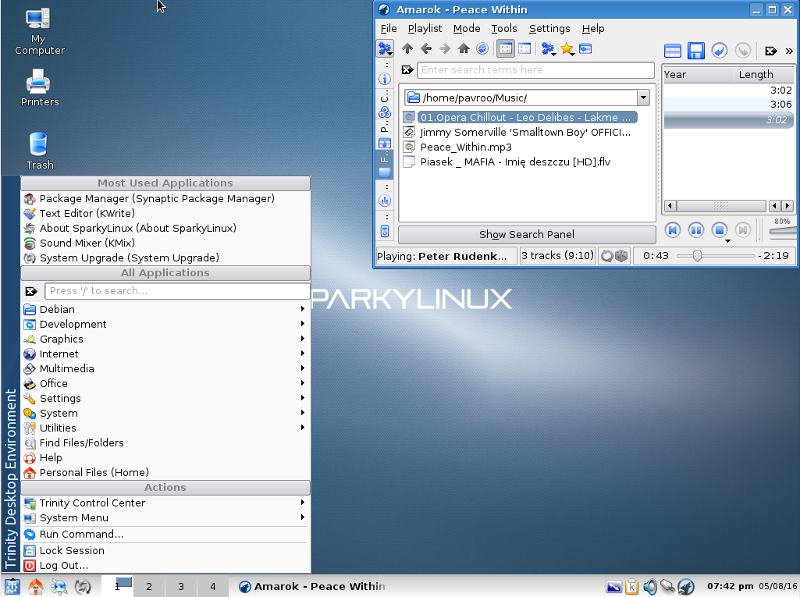Open the media device sidebar tab
The width and height of the screenshot is (800, 597).
tap(385, 227)
